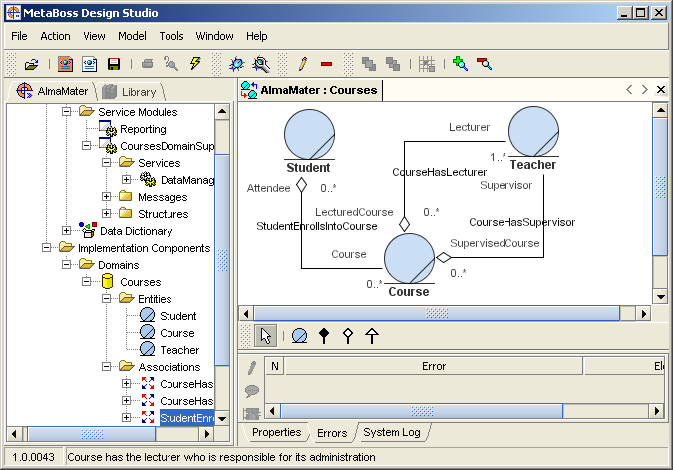Select the entity circle tool in palette

(299, 336)
